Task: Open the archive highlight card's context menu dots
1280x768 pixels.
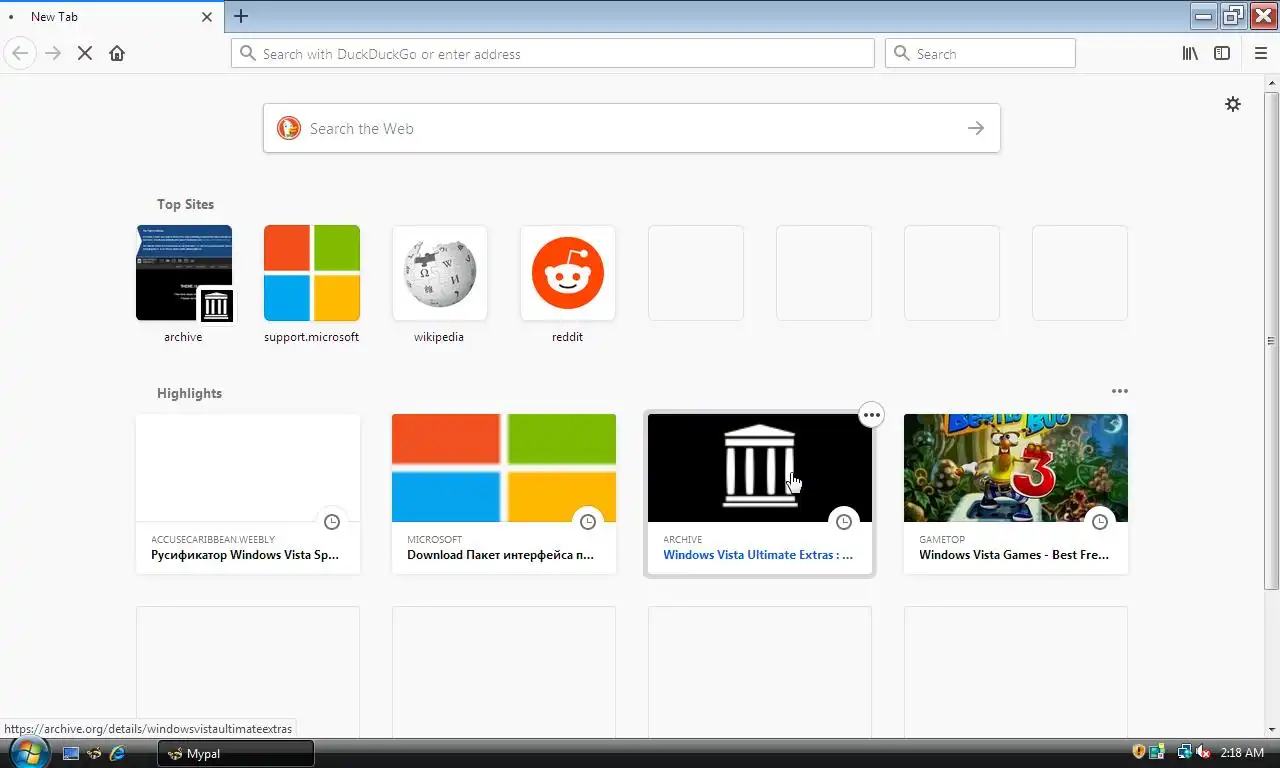Action: tap(872, 415)
